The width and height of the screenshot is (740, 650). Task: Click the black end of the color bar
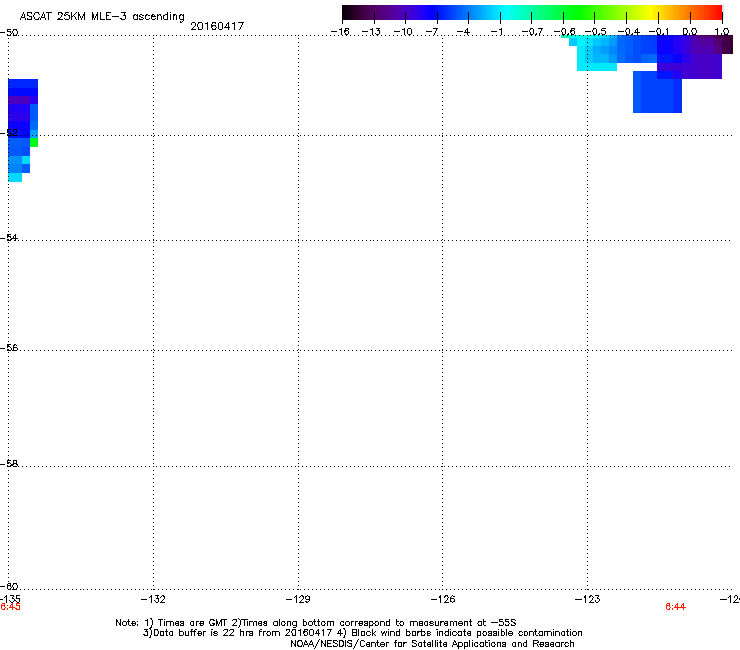[349, 12]
